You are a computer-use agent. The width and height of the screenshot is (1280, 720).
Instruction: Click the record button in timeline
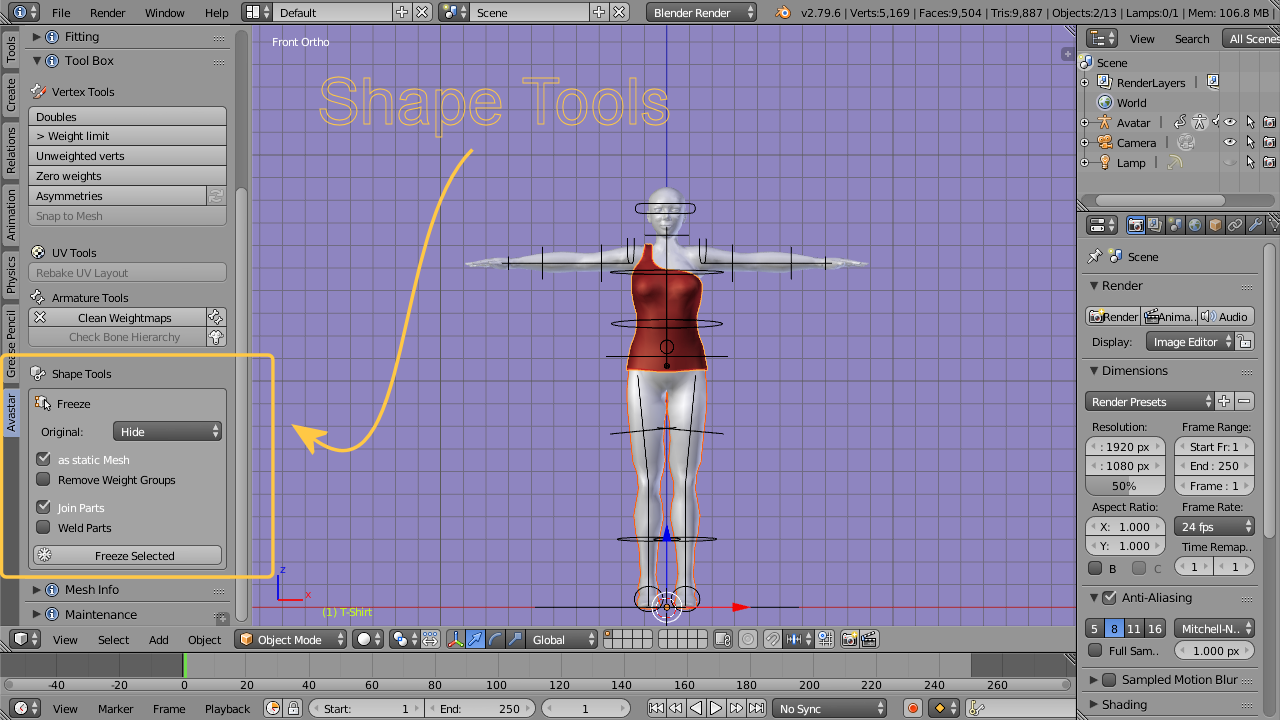pos(912,708)
